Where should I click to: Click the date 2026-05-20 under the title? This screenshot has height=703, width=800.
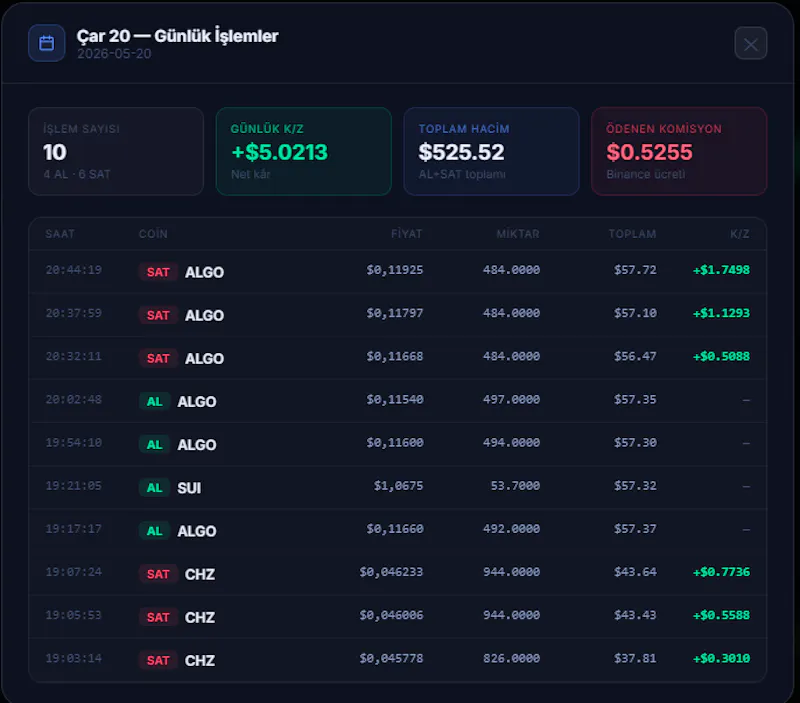tap(114, 54)
